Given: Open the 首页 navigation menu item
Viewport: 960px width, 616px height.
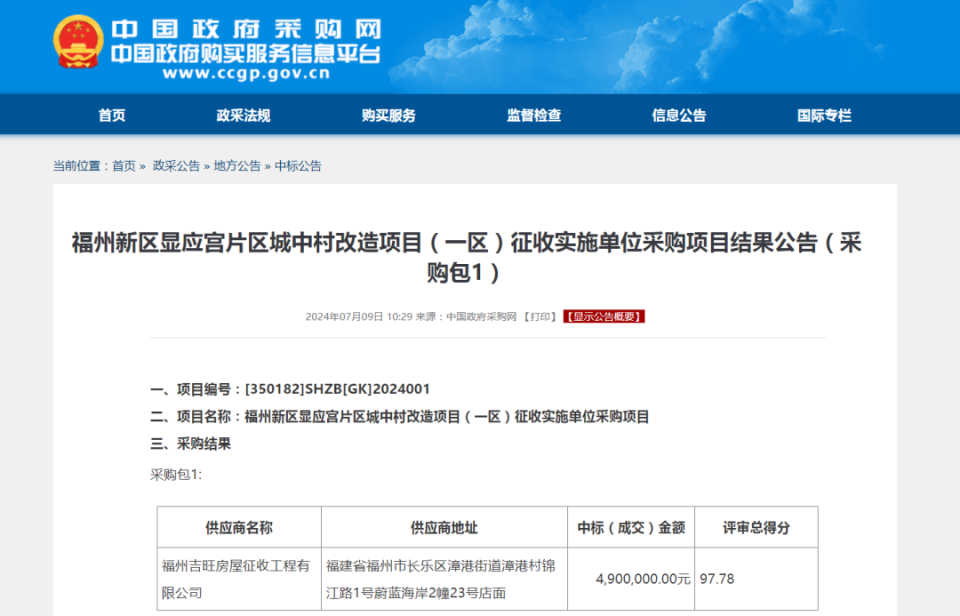Looking at the screenshot, I should click(x=111, y=115).
